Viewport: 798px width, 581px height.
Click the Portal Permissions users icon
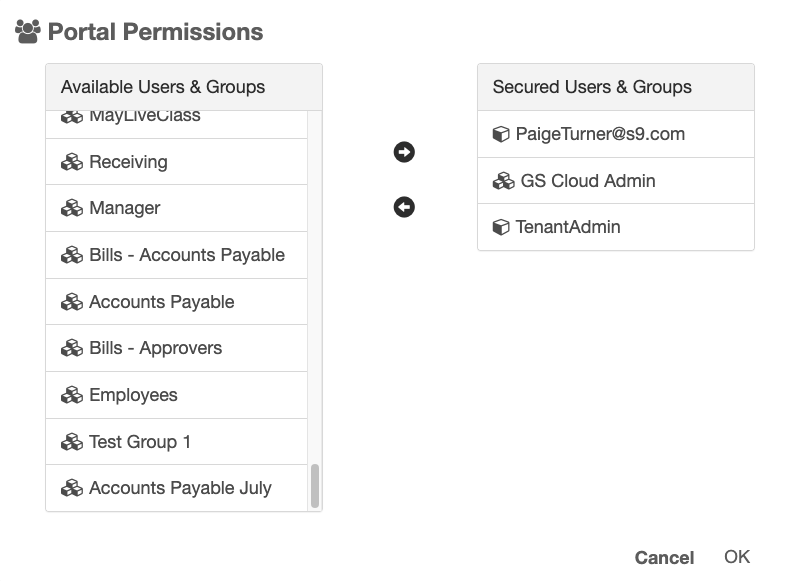pyautogui.click(x=27, y=32)
